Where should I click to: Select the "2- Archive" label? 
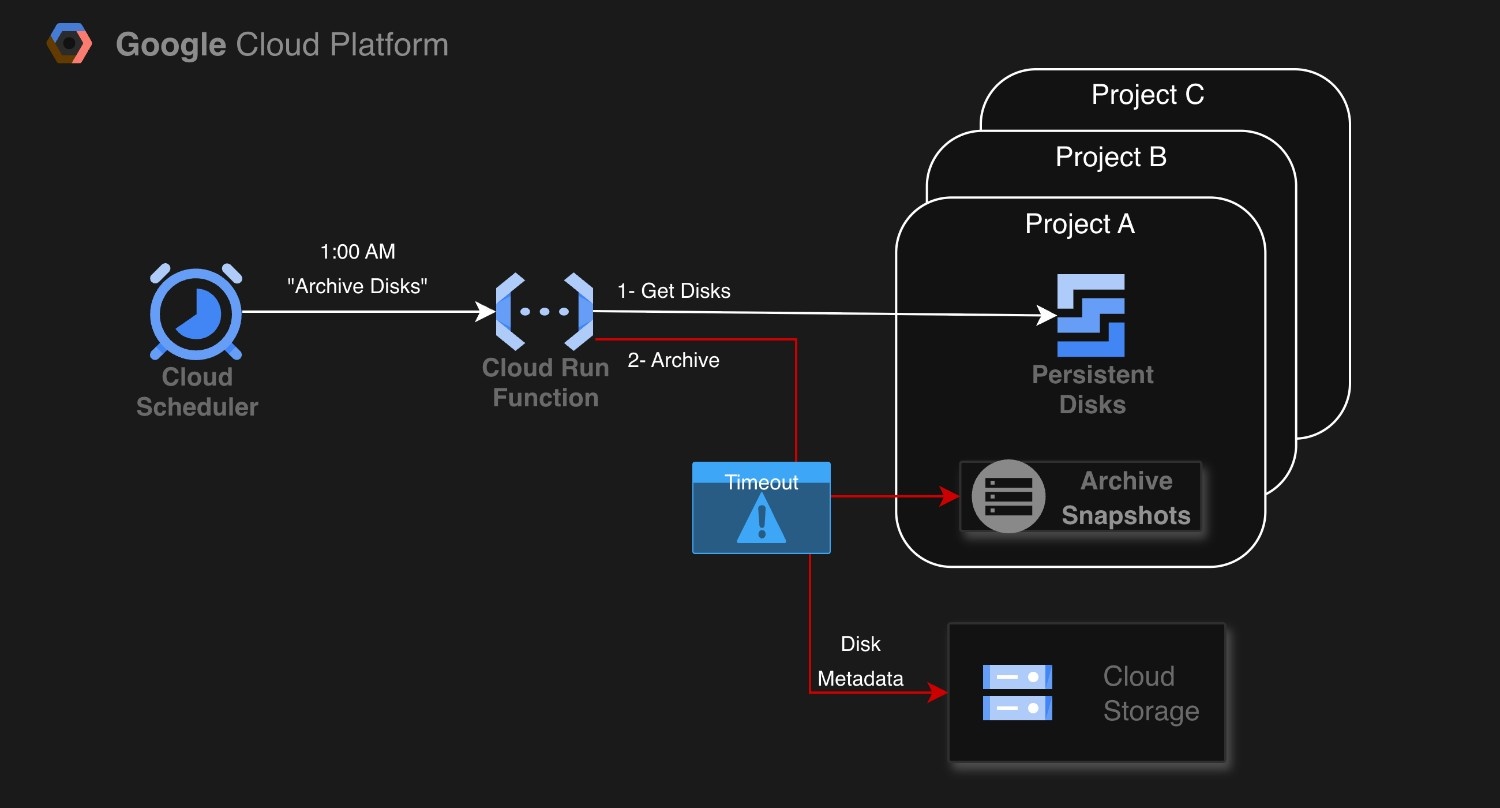pos(673,360)
